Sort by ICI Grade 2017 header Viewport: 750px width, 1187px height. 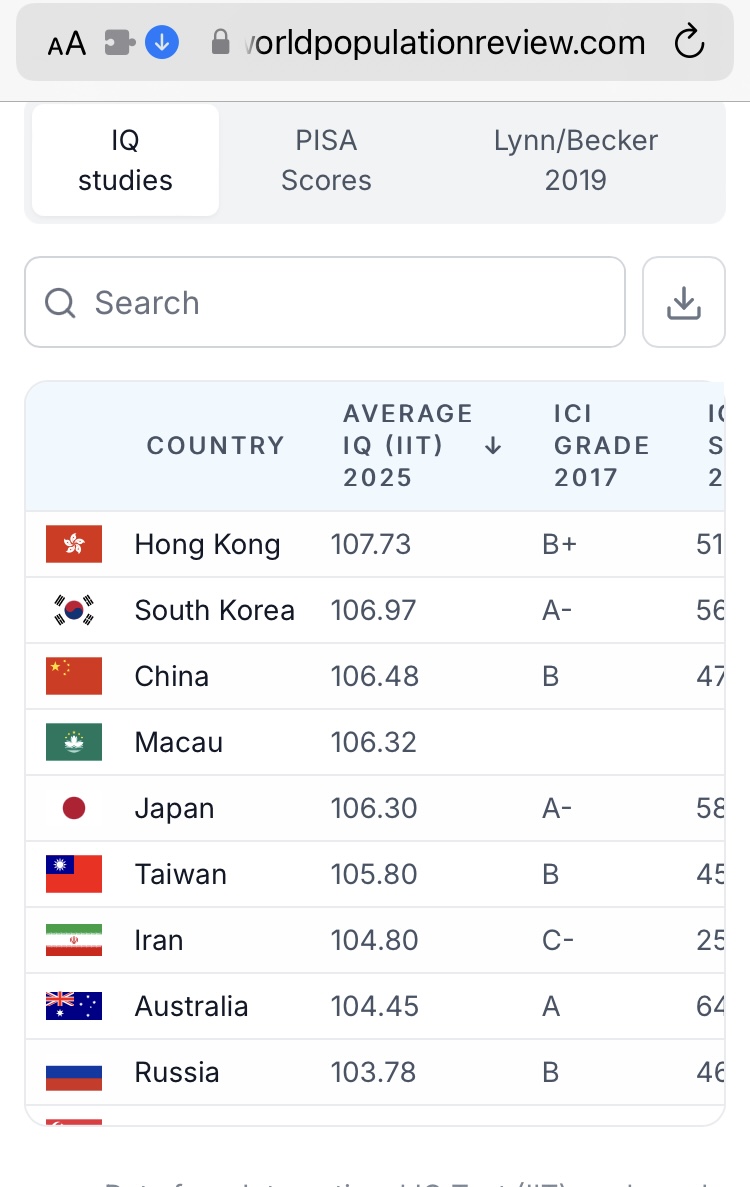(601, 446)
